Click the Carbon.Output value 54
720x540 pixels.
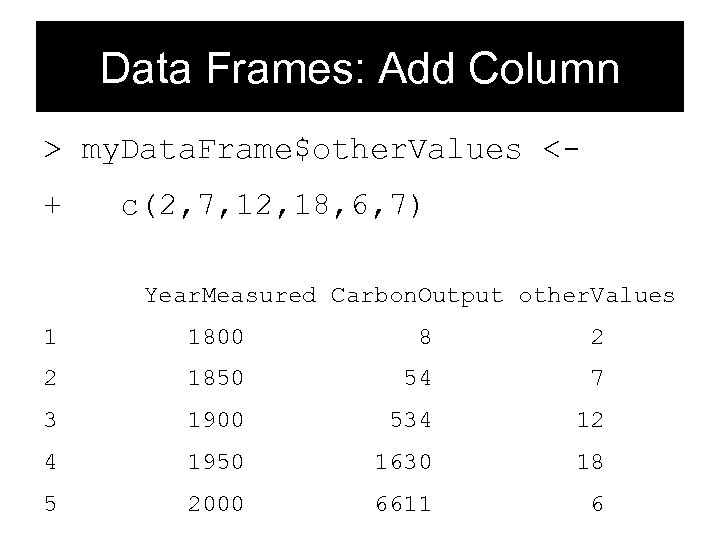418,379
